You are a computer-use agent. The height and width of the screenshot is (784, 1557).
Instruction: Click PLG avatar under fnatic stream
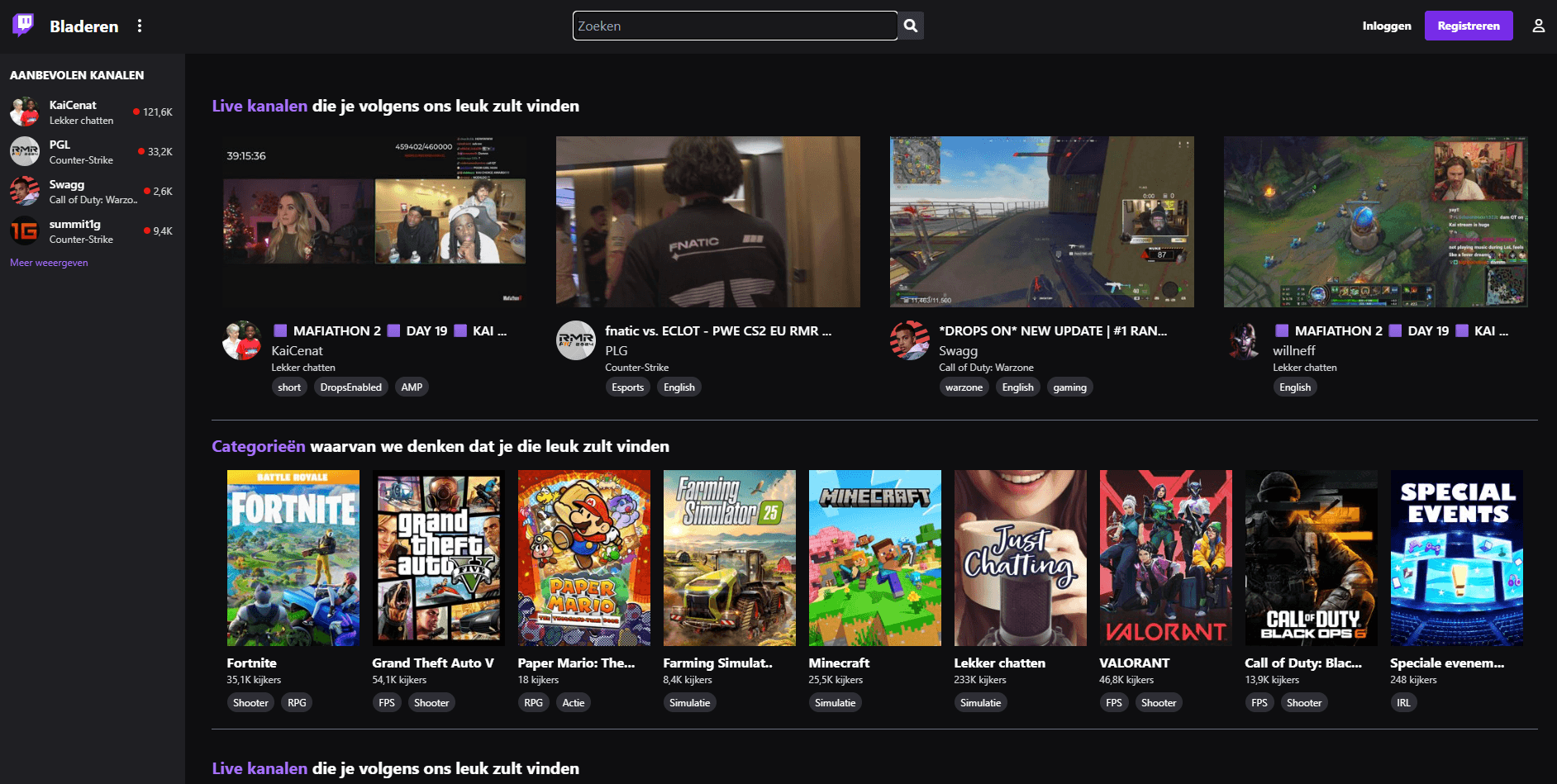coord(576,340)
